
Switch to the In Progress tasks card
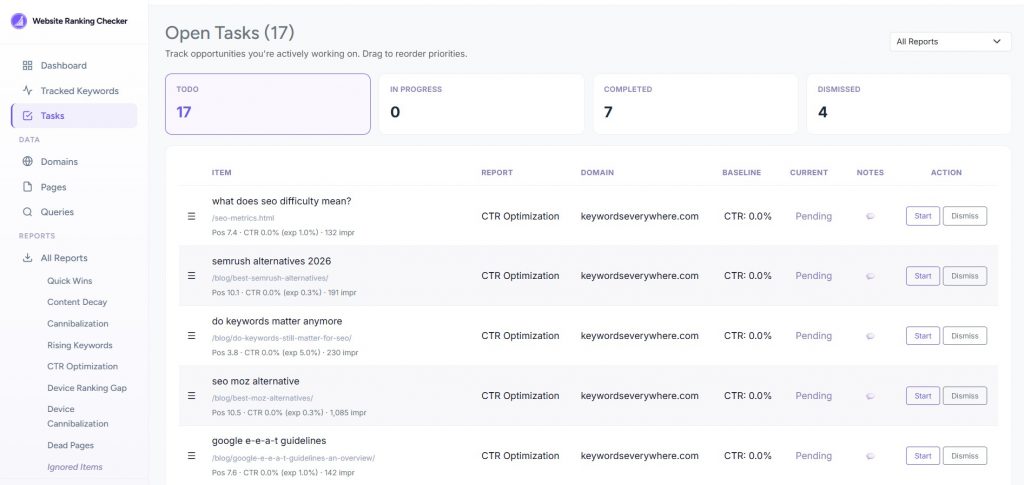(x=481, y=103)
